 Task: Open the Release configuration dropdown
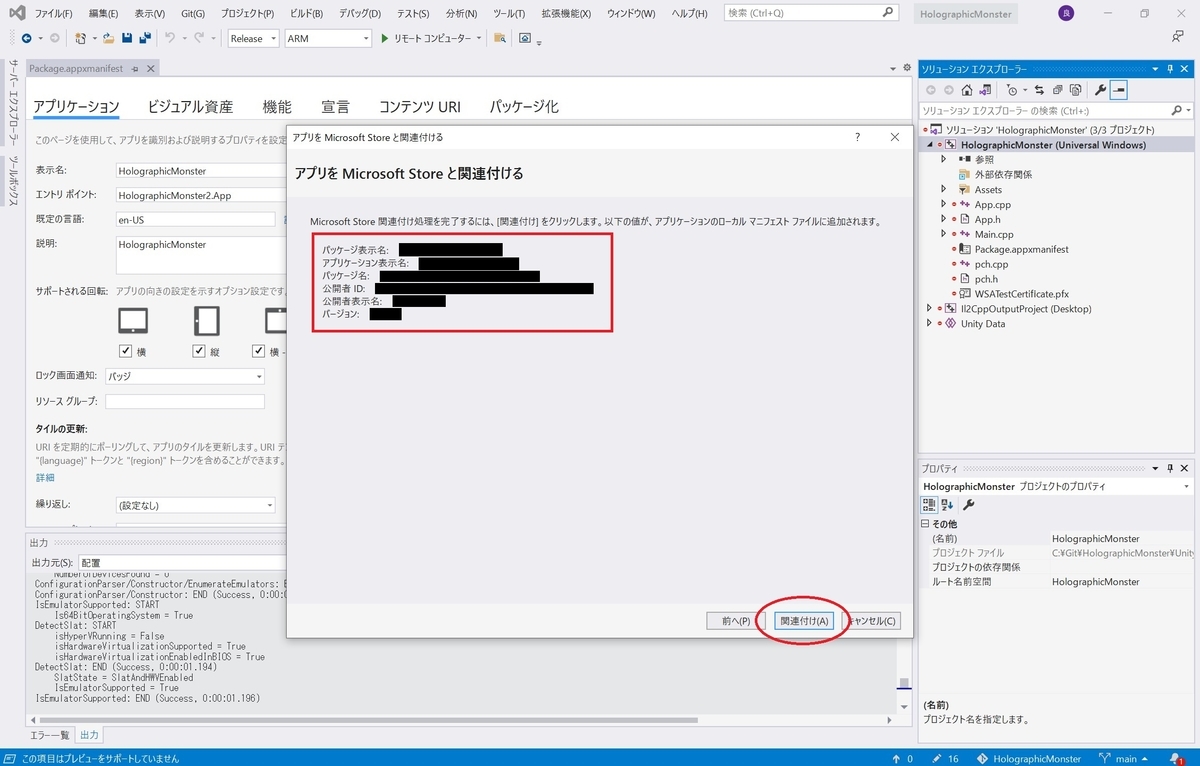tap(253, 38)
